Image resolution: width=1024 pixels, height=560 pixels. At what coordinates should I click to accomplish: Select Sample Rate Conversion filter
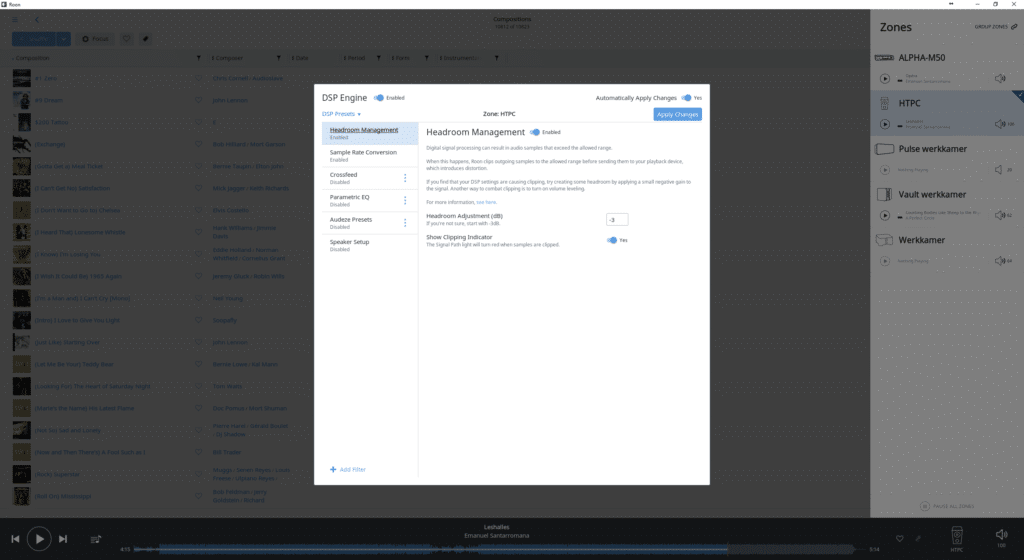[370, 155]
